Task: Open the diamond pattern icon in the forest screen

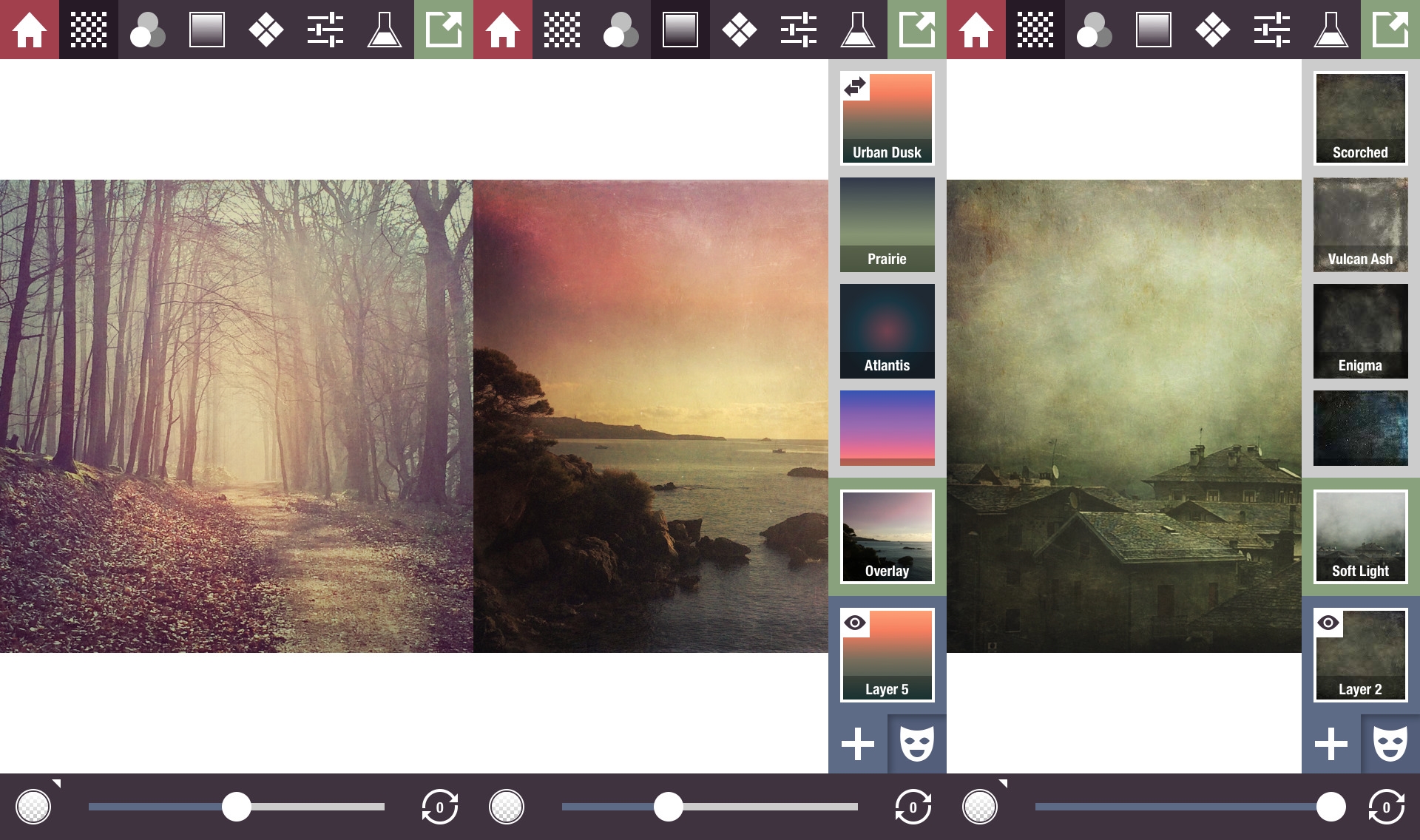Action: click(x=266, y=30)
